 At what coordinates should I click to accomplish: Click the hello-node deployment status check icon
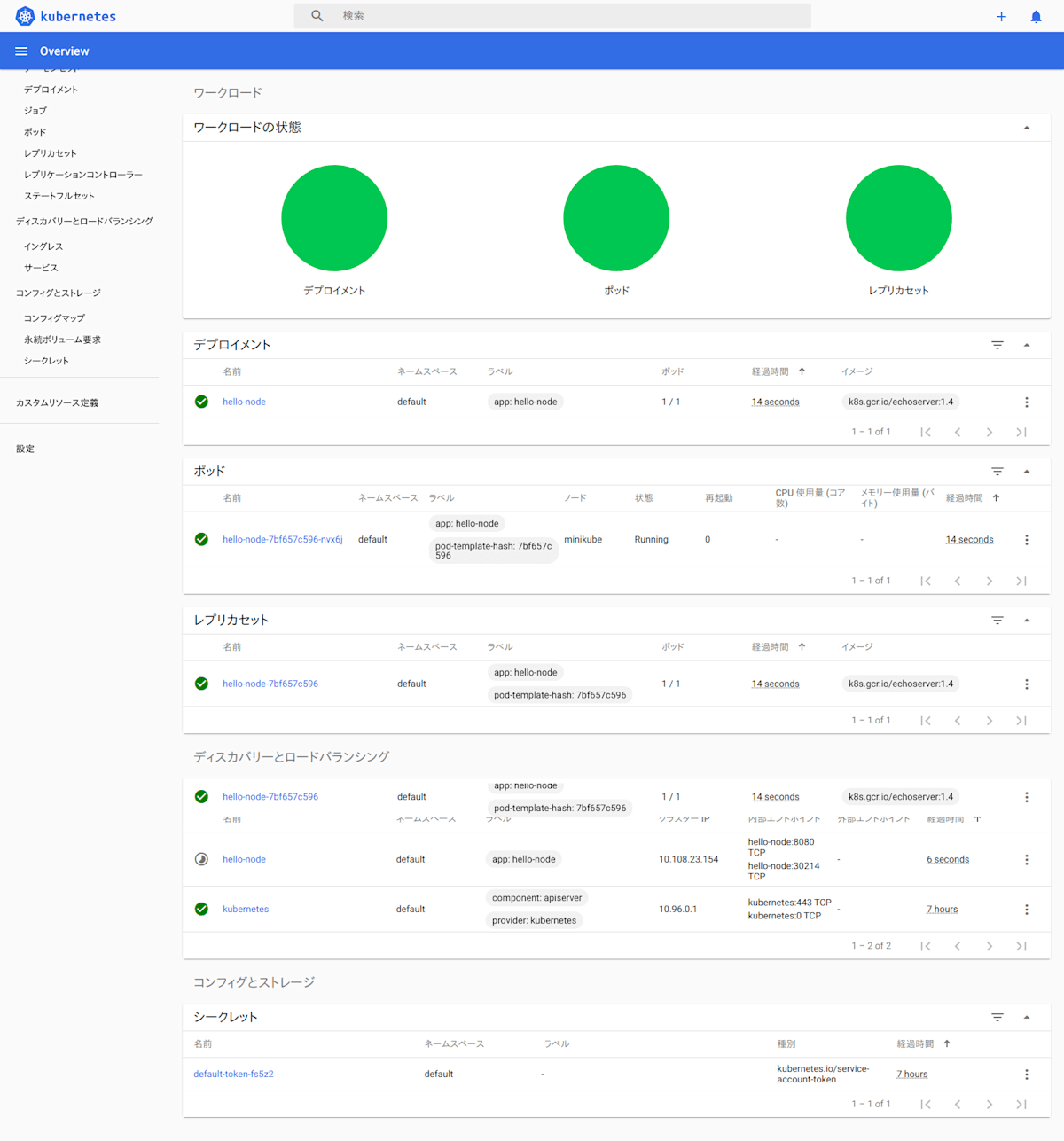(202, 402)
